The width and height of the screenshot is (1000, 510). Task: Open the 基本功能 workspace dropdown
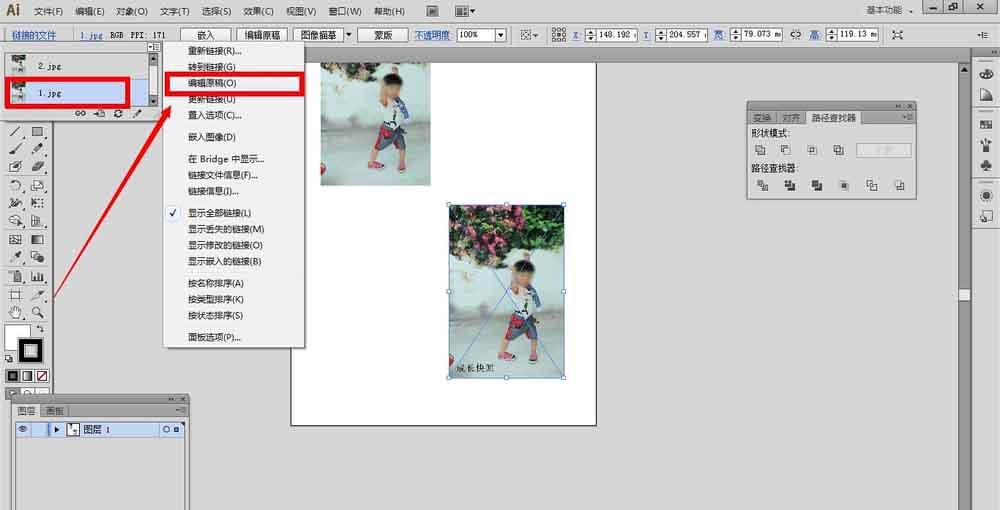(x=890, y=10)
